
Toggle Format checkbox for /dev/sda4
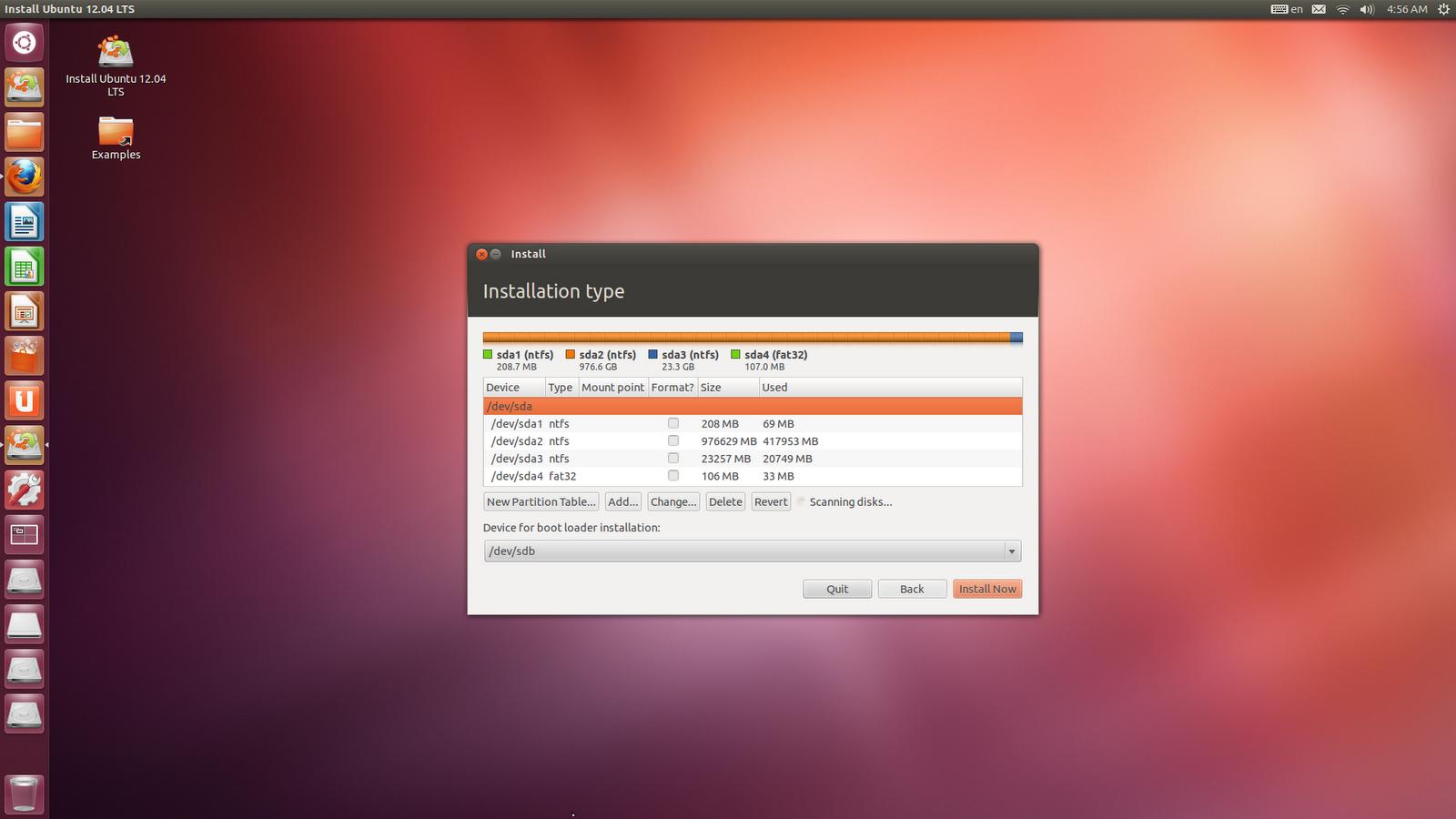[x=673, y=475]
